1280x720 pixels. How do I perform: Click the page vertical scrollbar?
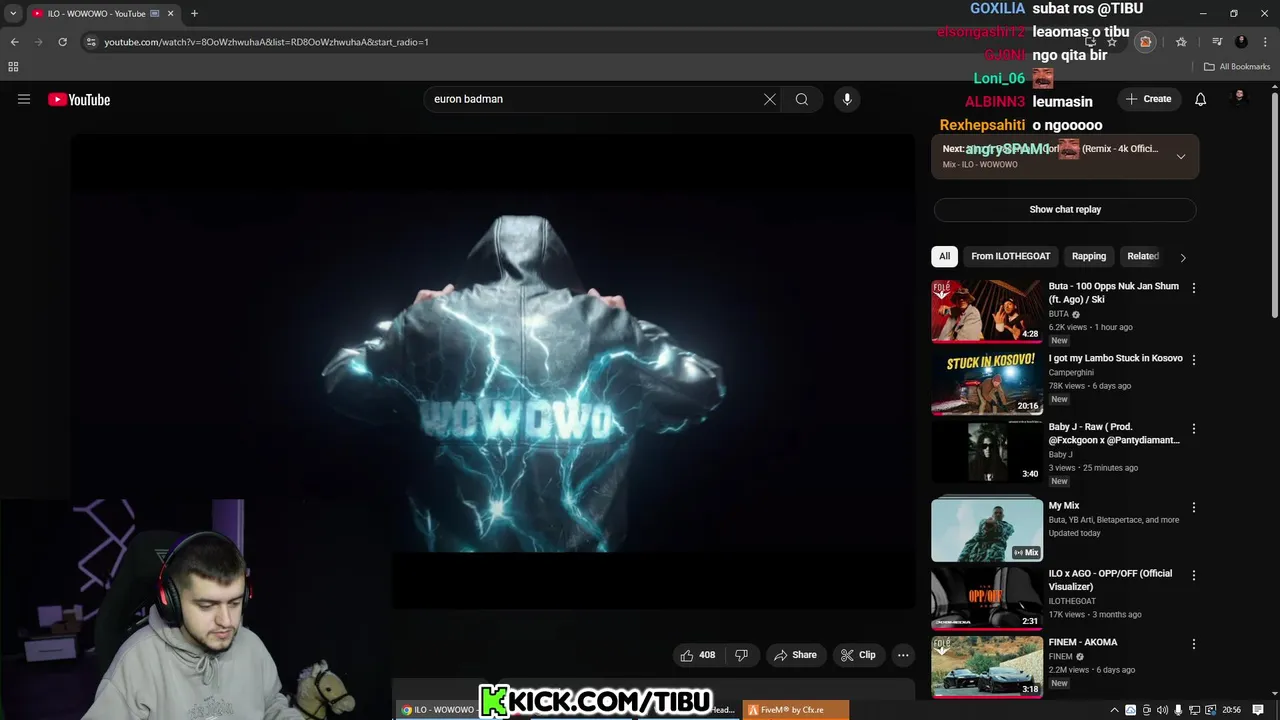point(1274,205)
